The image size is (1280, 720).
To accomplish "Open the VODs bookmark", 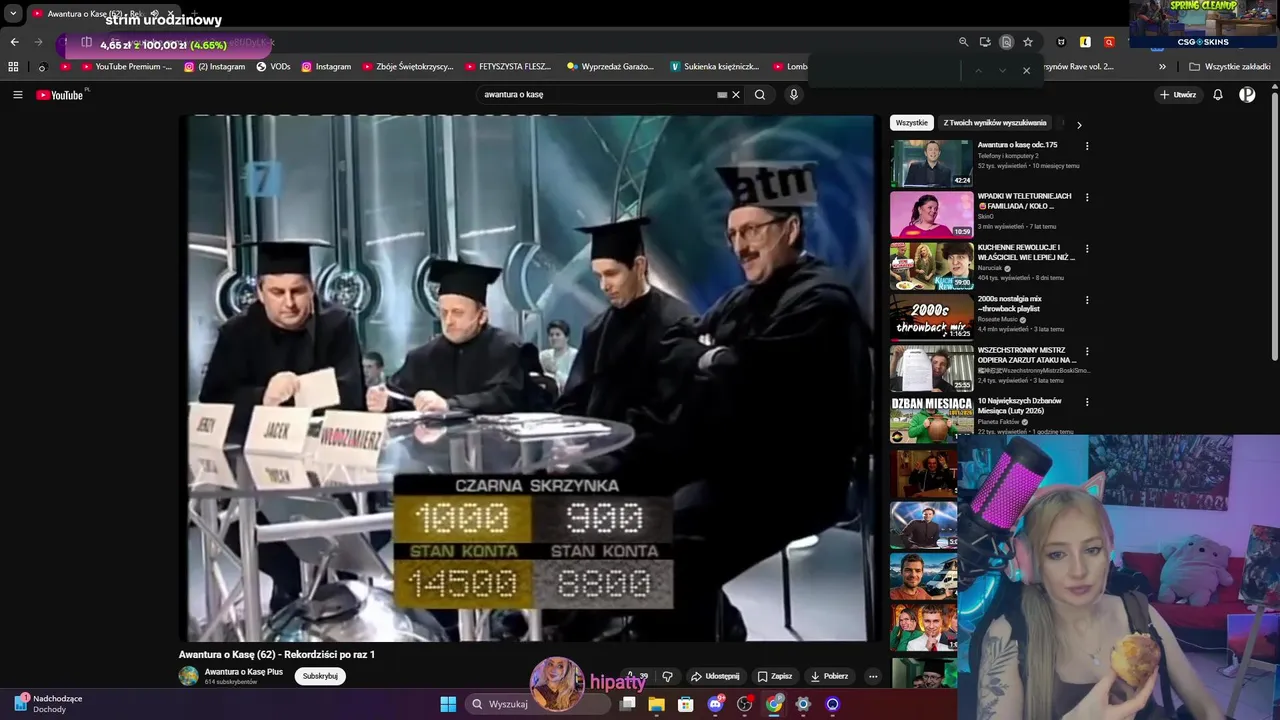I will (x=273, y=67).
